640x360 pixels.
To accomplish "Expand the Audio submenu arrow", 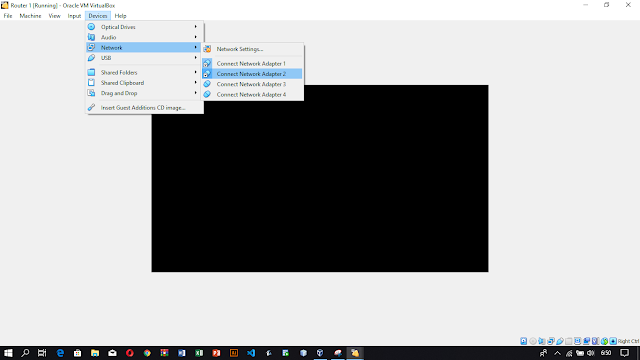I will [196, 37].
